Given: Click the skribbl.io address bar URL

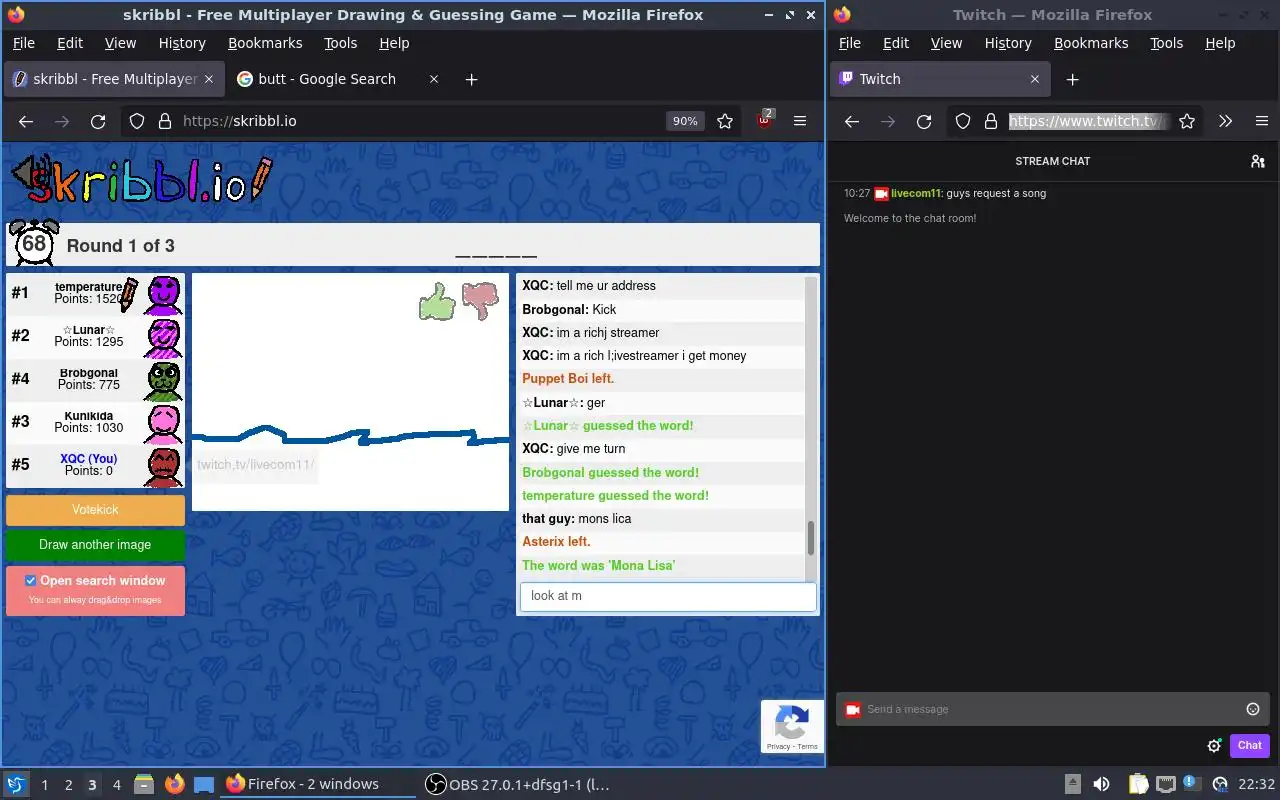Looking at the screenshot, I should 240,121.
